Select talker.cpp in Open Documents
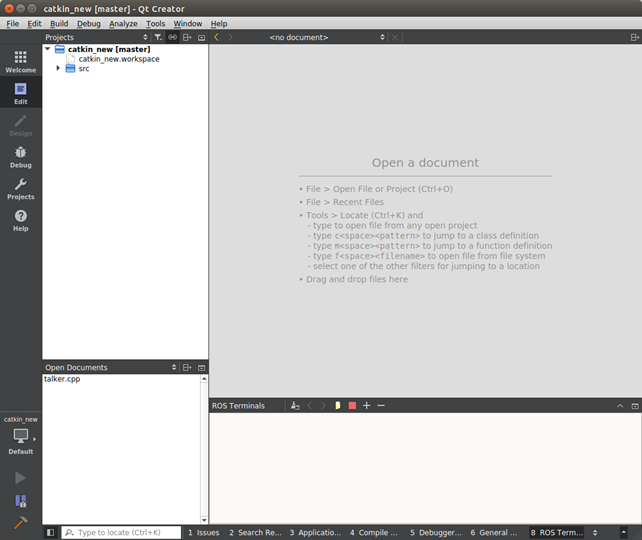This screenshot has width=642, height=540. 62,379
